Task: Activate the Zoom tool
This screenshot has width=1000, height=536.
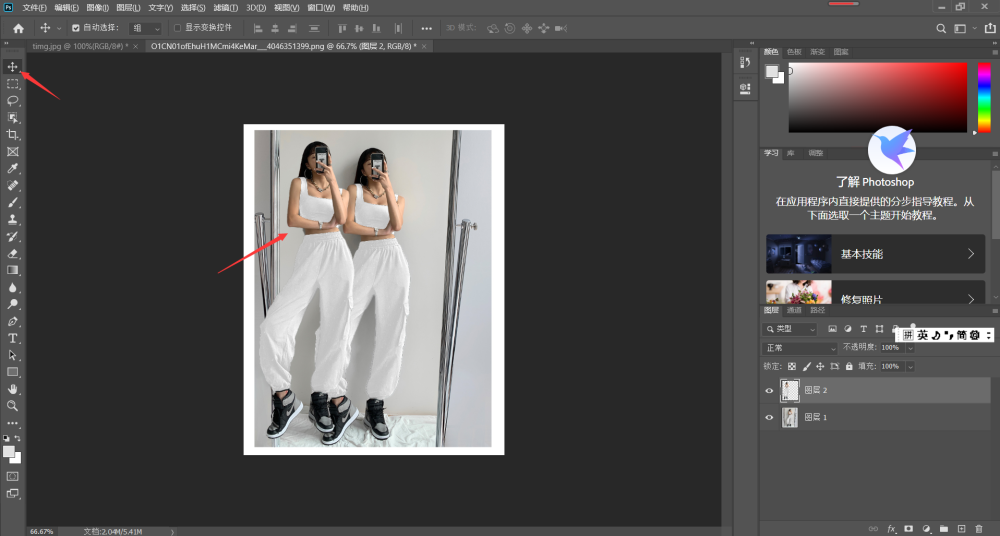Action: (12, 406)
